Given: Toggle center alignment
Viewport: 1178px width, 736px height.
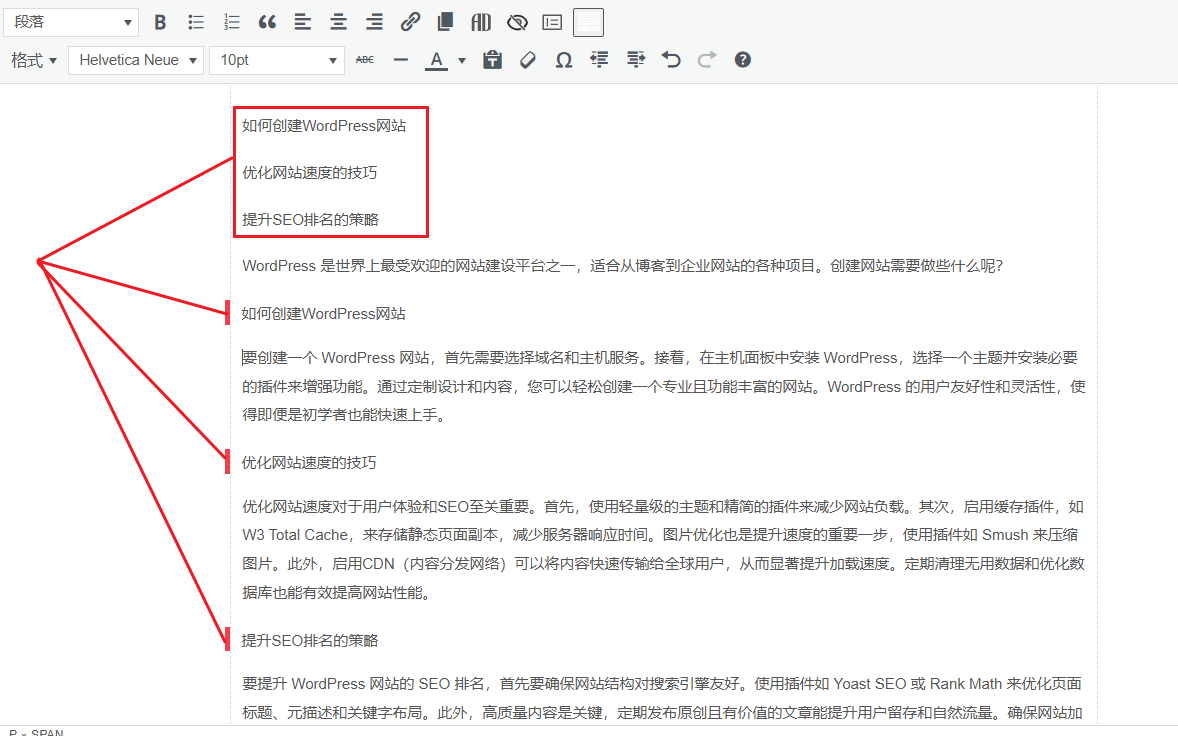Looking at the screenshot, I should click(x=337, y=21).
